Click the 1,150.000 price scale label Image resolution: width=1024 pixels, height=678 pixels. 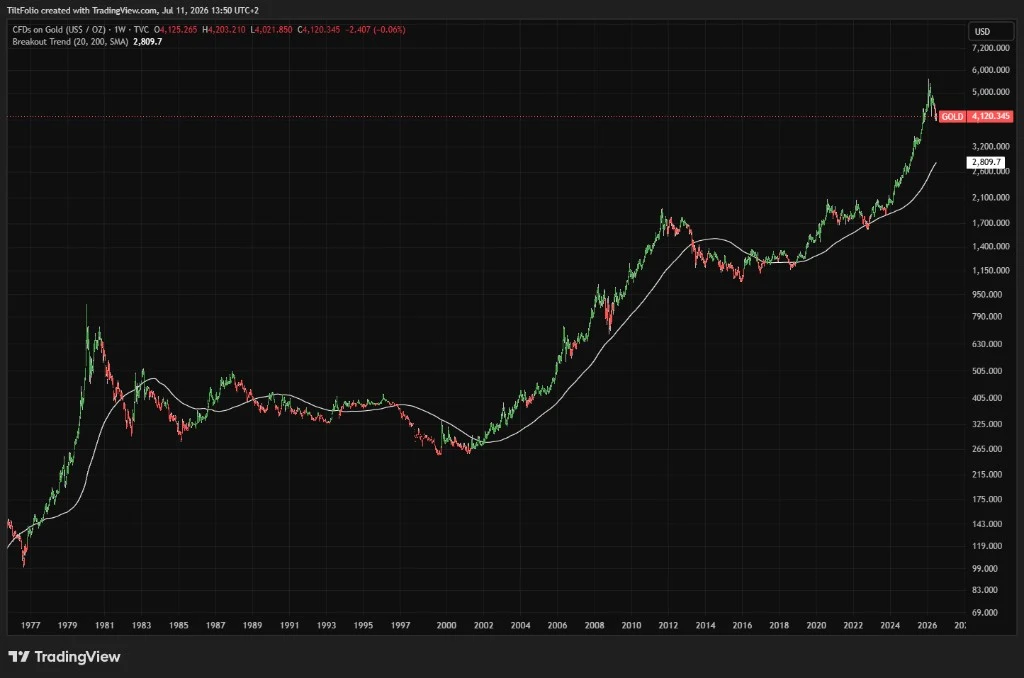coord(991,270)
